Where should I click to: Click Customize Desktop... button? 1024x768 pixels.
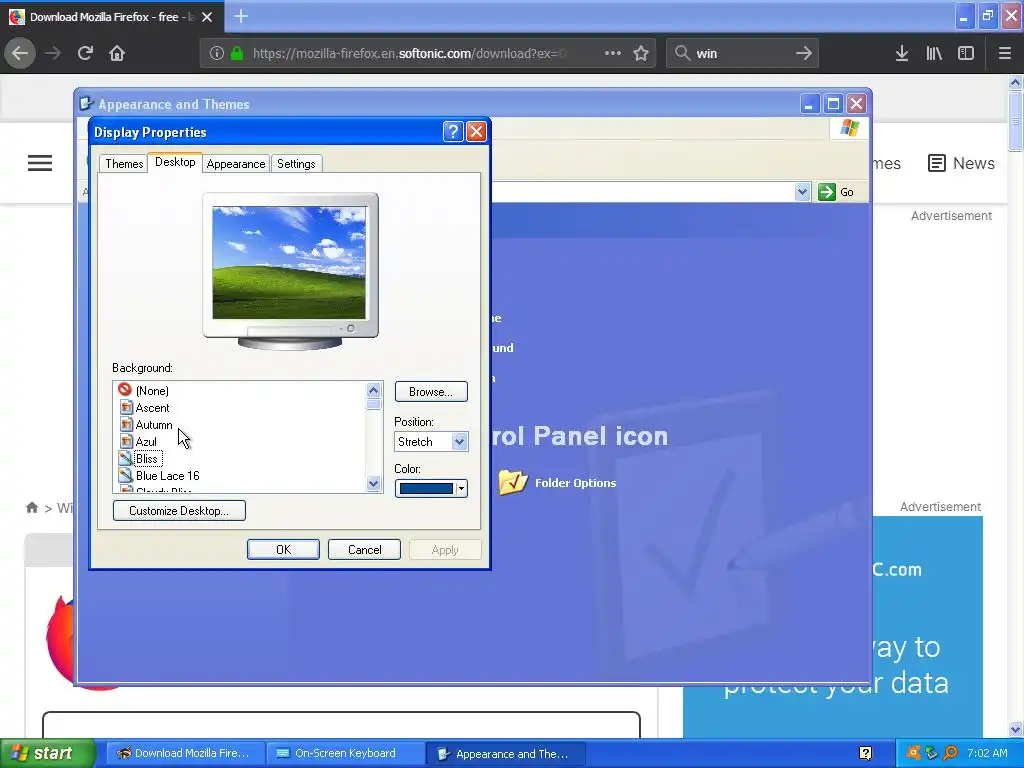pos(179,511)
